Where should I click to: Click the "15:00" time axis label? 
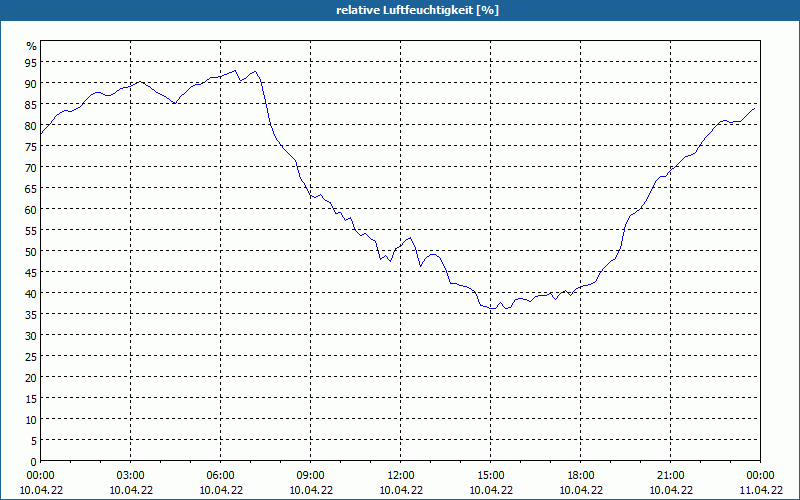pyautogui.click(x=491, y=476)
